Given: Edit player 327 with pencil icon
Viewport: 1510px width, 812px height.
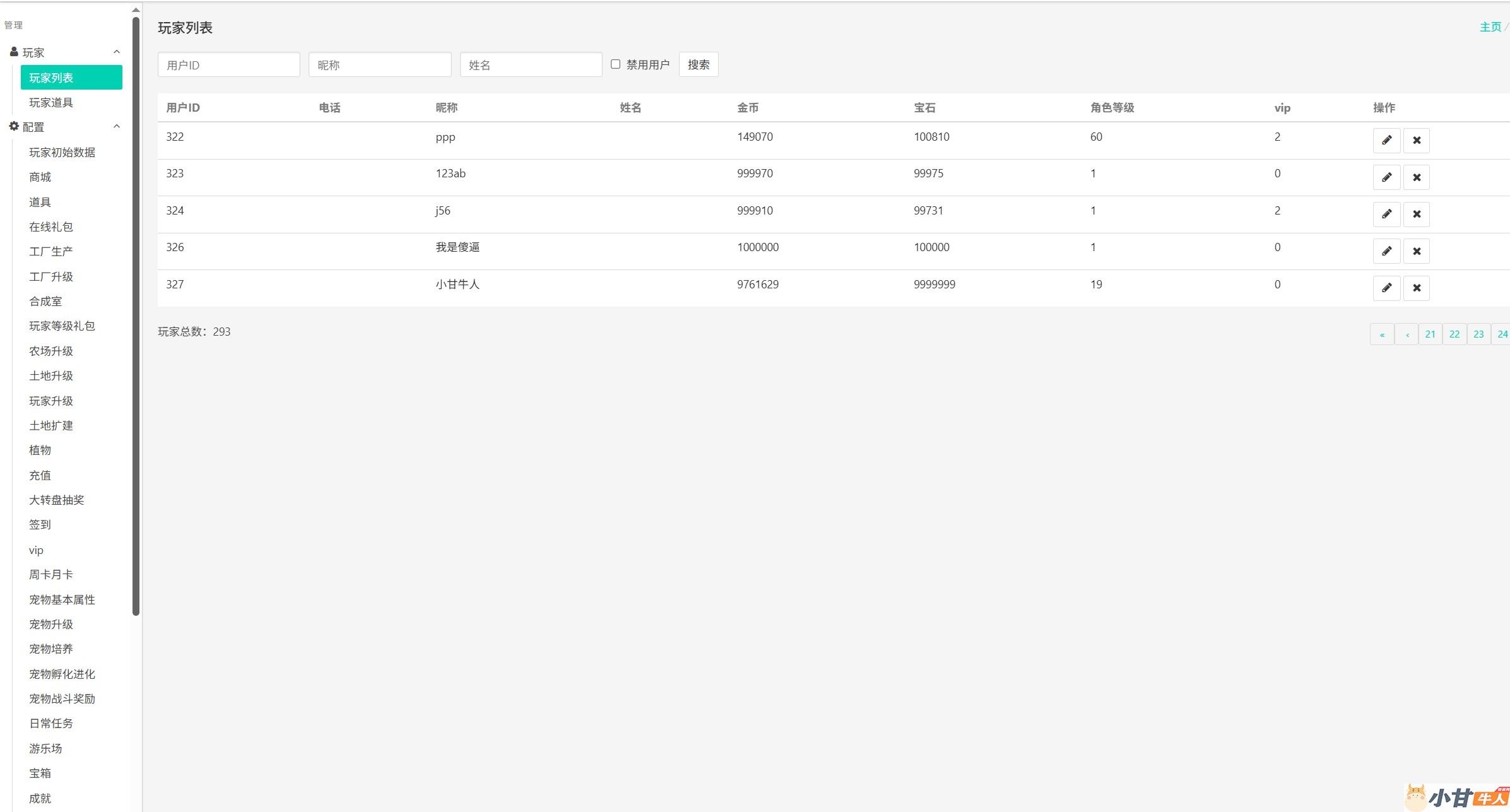Looking at the screenshot, I should click(1386, 288).
